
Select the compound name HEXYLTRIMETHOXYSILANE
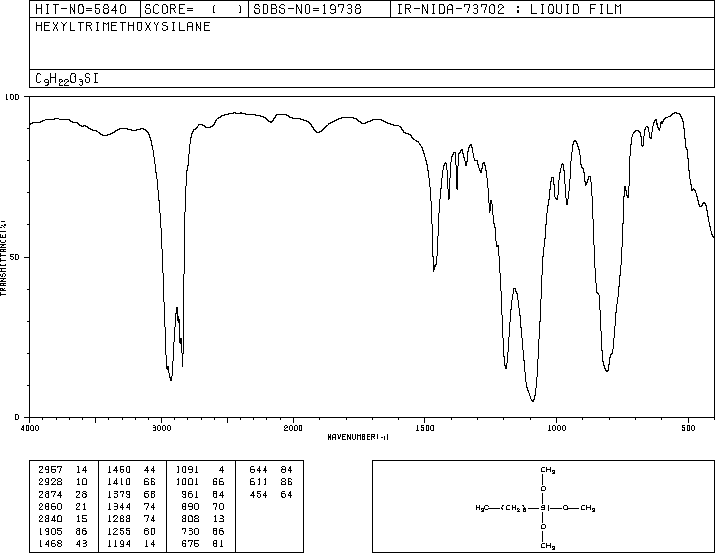click(123, 26)
